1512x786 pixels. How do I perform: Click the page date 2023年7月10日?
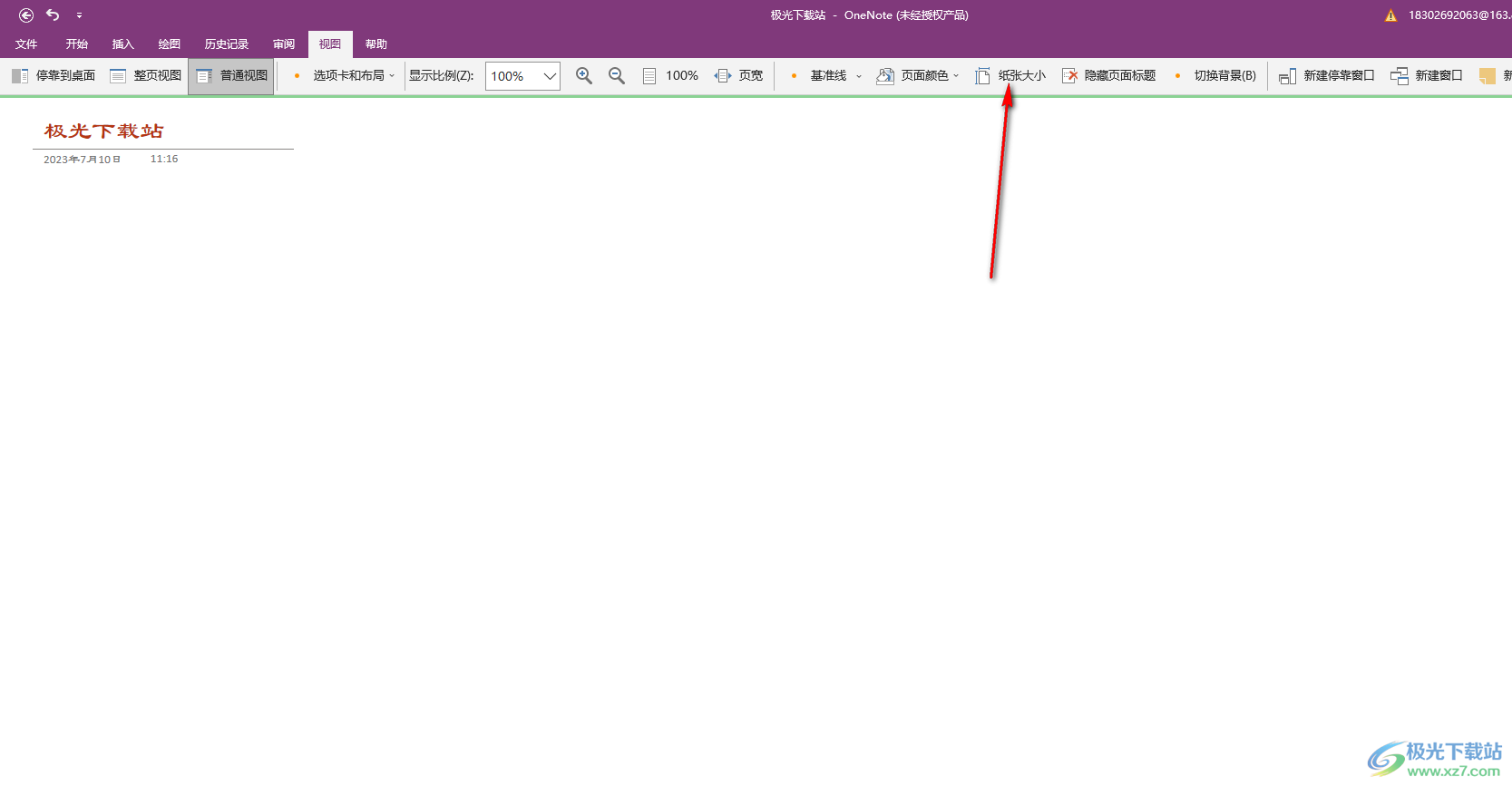[x=82, y=160]
